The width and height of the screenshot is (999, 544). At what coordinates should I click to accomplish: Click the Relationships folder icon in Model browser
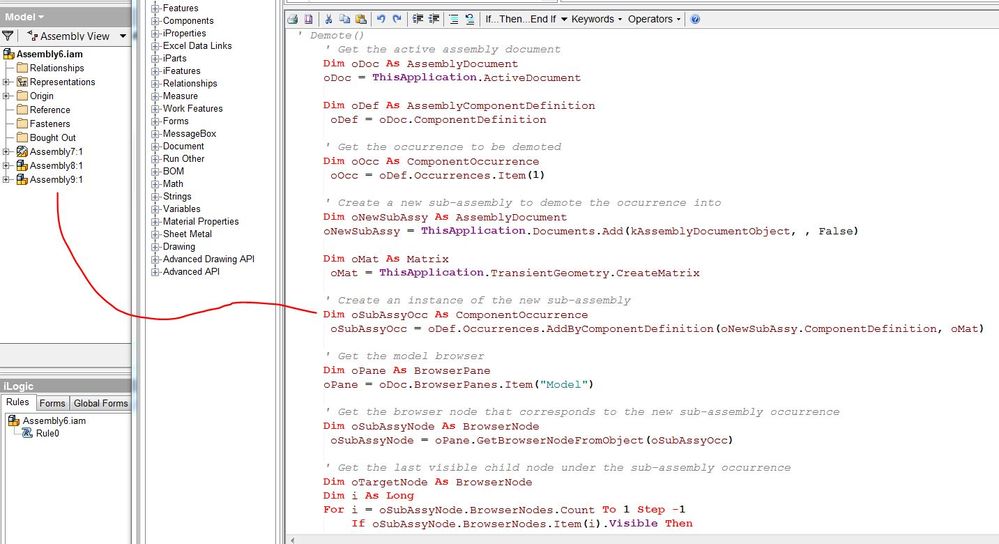[x=22, y=68]
